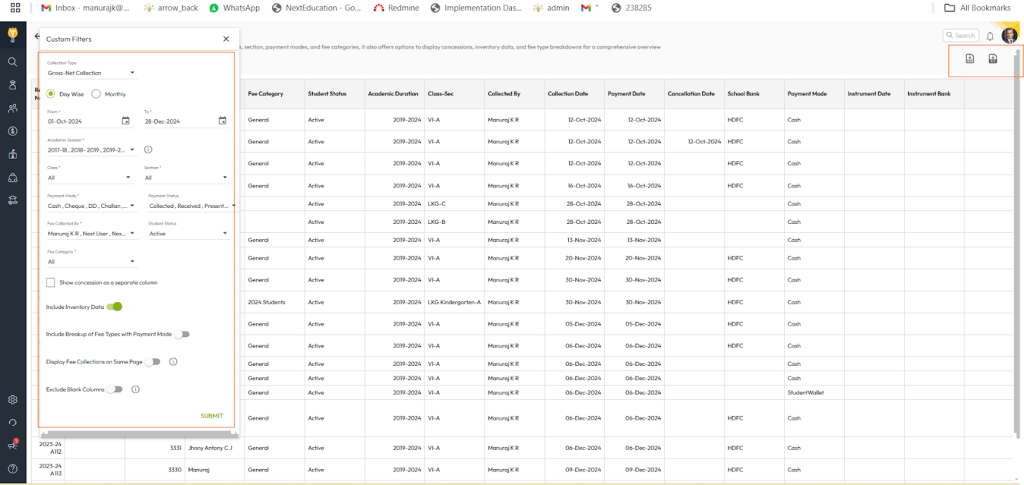The image size is (1024, 485).
Task: Click the Academic Session info icon
Action: click(x=148, y=150)
